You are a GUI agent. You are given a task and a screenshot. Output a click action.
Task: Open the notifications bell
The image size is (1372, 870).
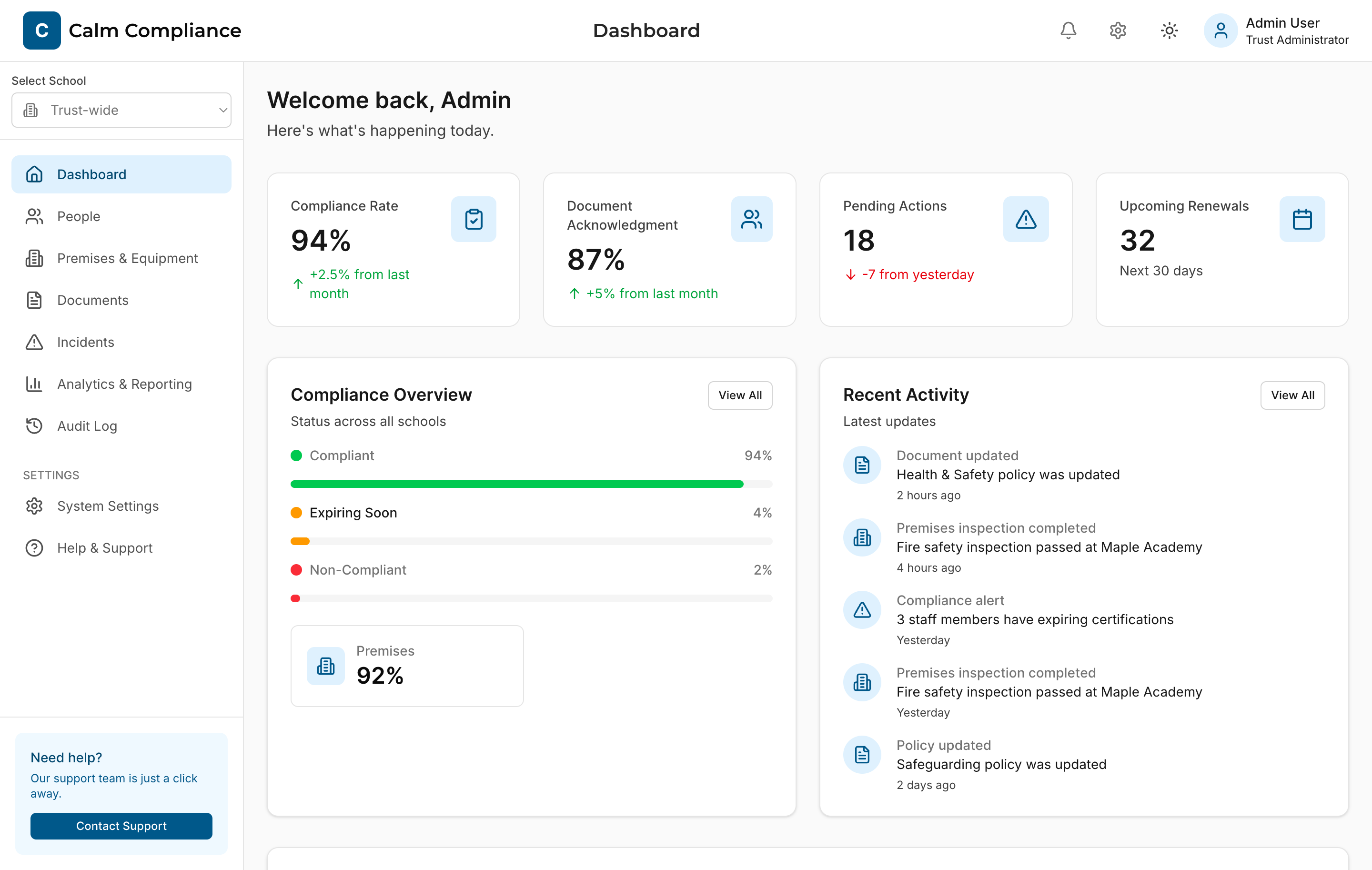point(1069,30)
